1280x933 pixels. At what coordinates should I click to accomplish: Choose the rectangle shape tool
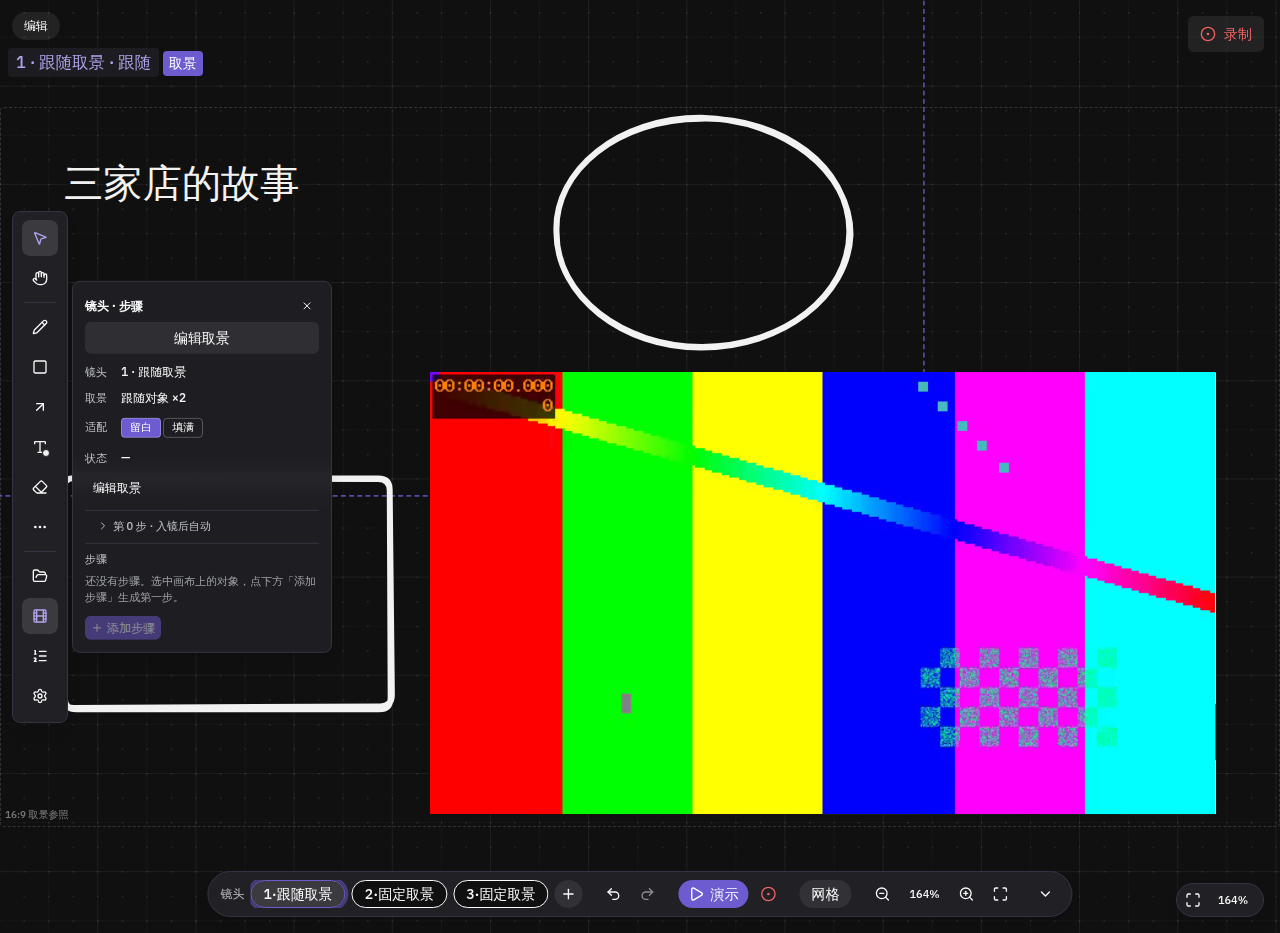[x=40, y=367]
